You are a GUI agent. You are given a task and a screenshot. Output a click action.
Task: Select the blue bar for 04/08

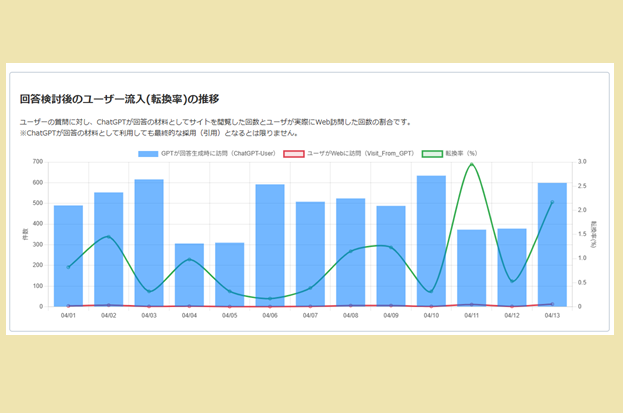[x=350, y=252]
